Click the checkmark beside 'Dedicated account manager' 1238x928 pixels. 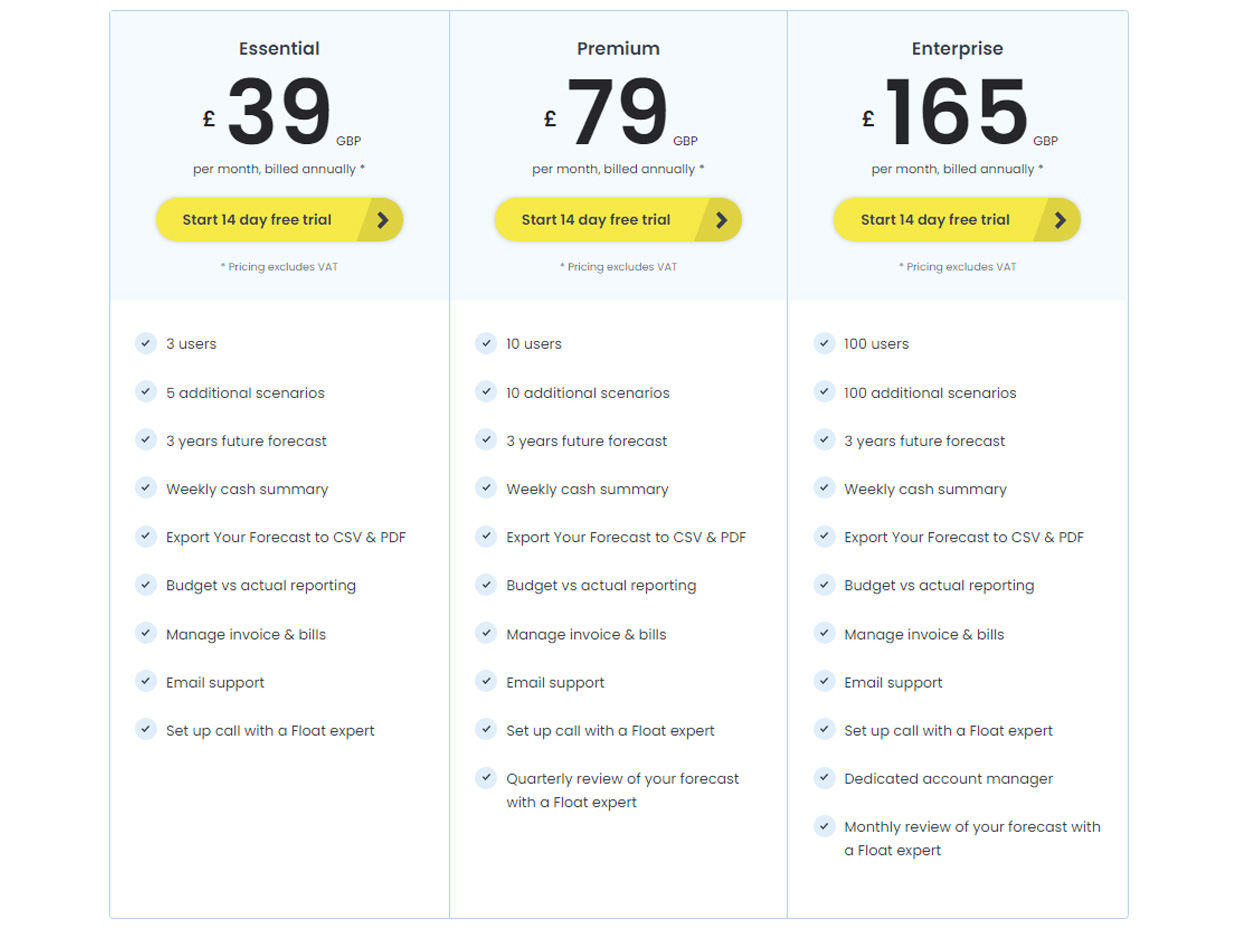(824, 778)
